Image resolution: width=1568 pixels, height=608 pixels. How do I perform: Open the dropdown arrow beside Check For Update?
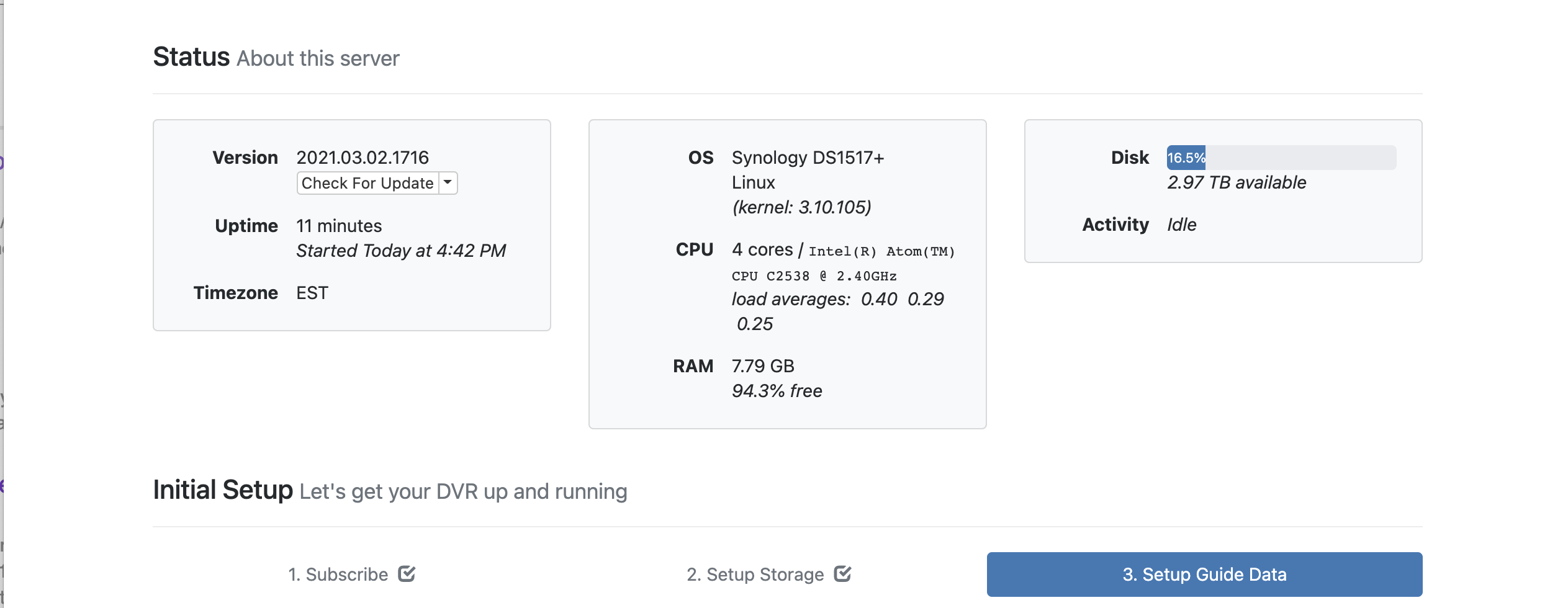coord(448,183)
